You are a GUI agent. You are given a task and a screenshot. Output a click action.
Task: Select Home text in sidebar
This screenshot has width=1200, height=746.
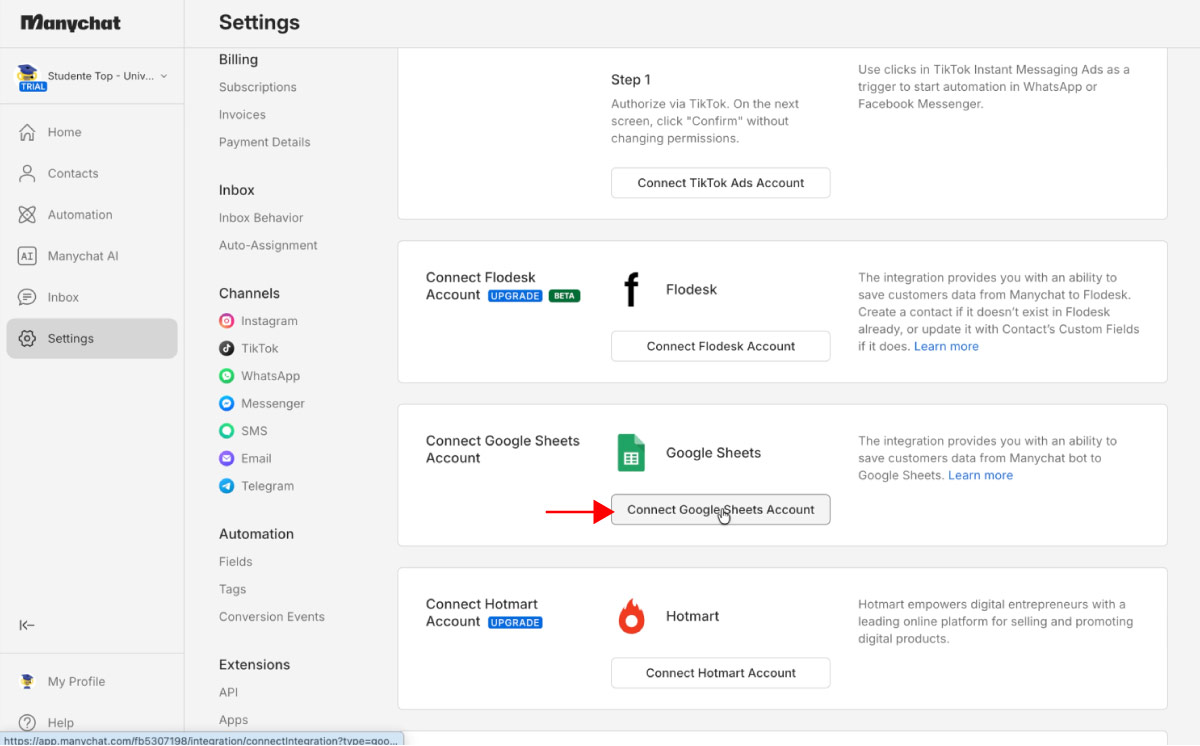(65, 132)
